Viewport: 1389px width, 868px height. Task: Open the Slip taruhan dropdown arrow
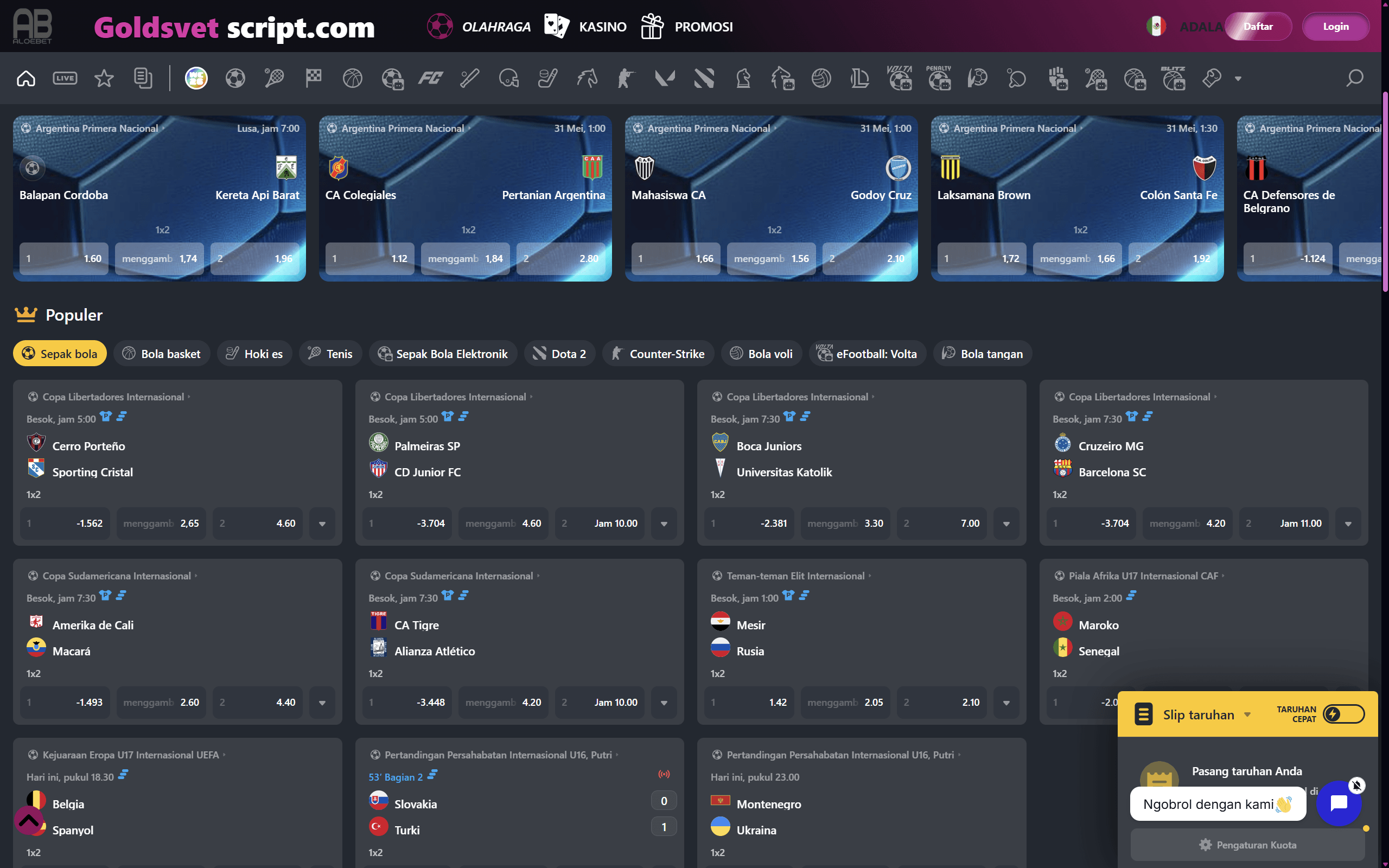[1247, 714]
